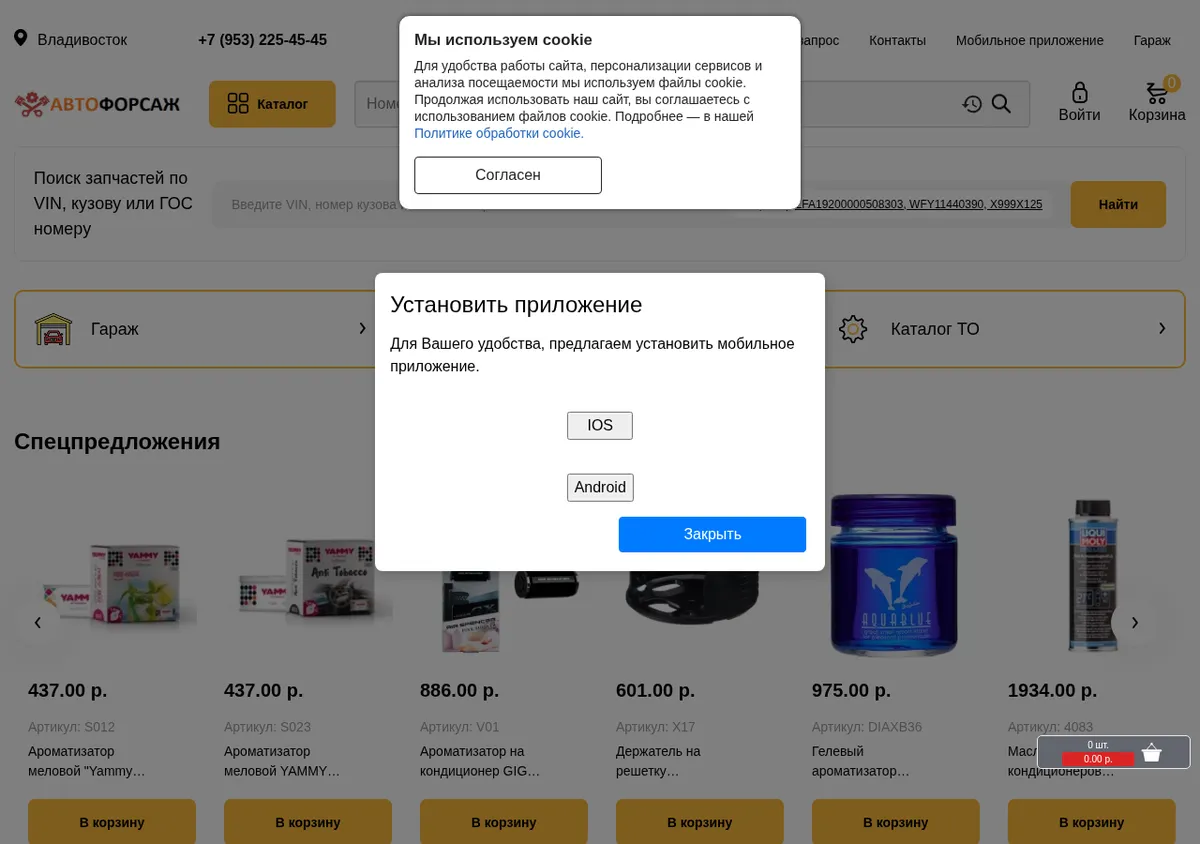Viewport: 1200px width, 844px height.
Task: Open the search history clock icon
Action: tap(972, 104)
